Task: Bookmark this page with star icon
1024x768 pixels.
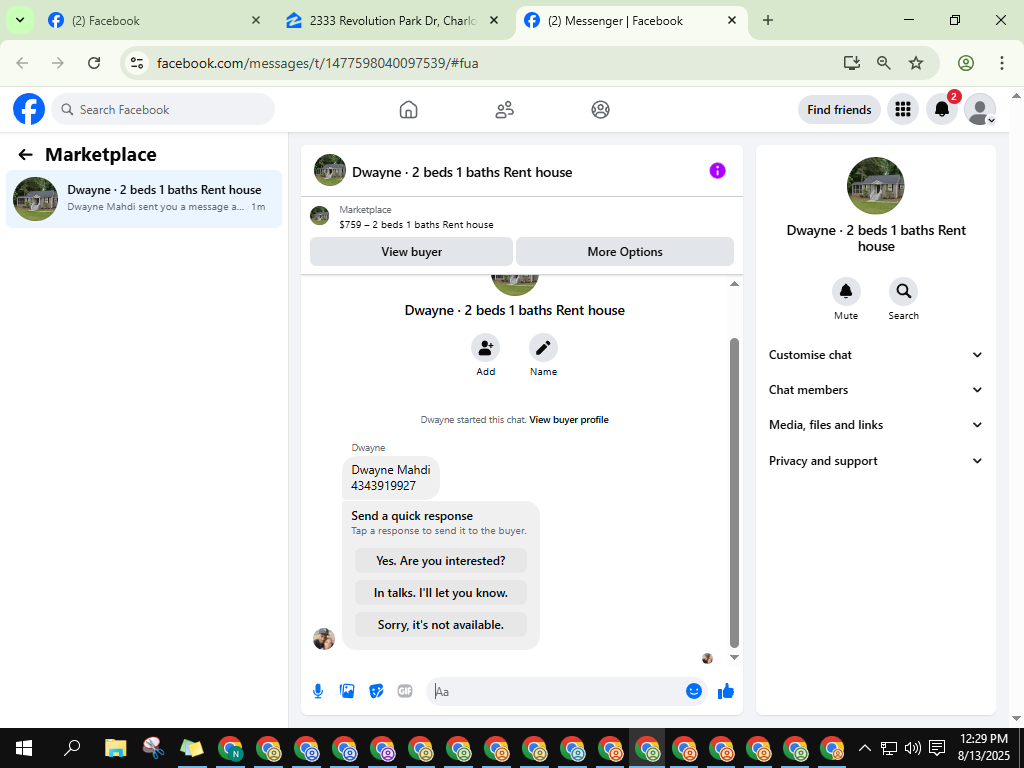Action: coord(916,63)
